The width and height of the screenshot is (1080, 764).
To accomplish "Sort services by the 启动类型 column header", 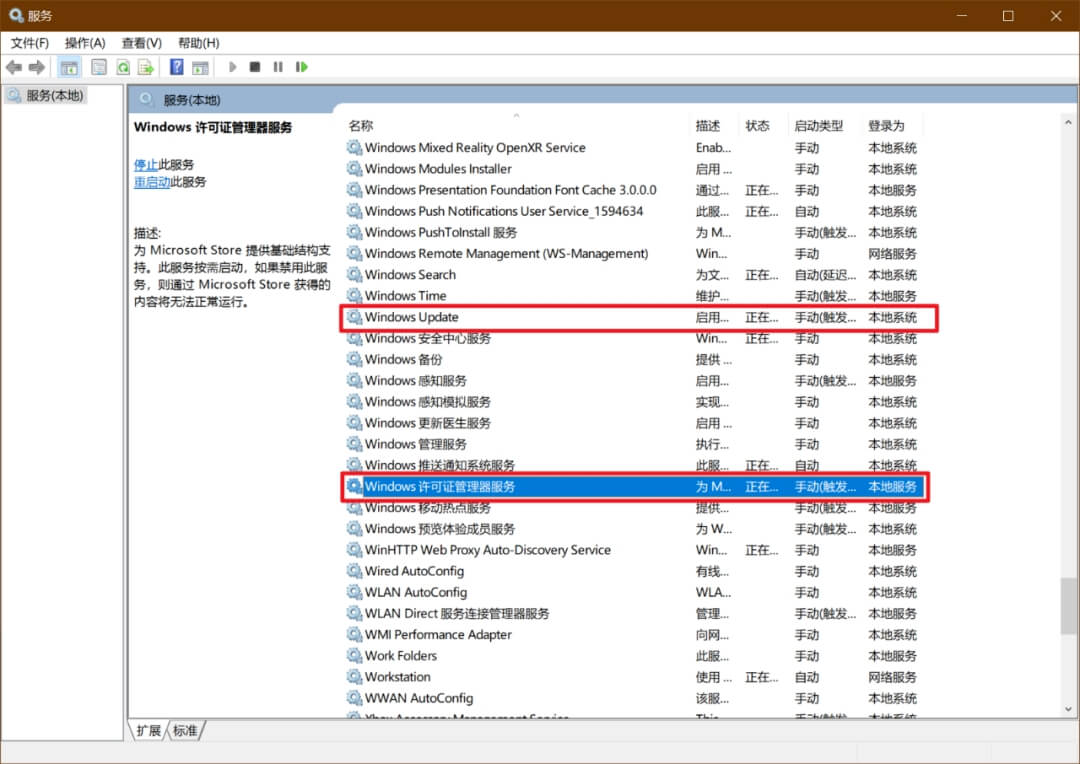I will [x=818, y=126].
